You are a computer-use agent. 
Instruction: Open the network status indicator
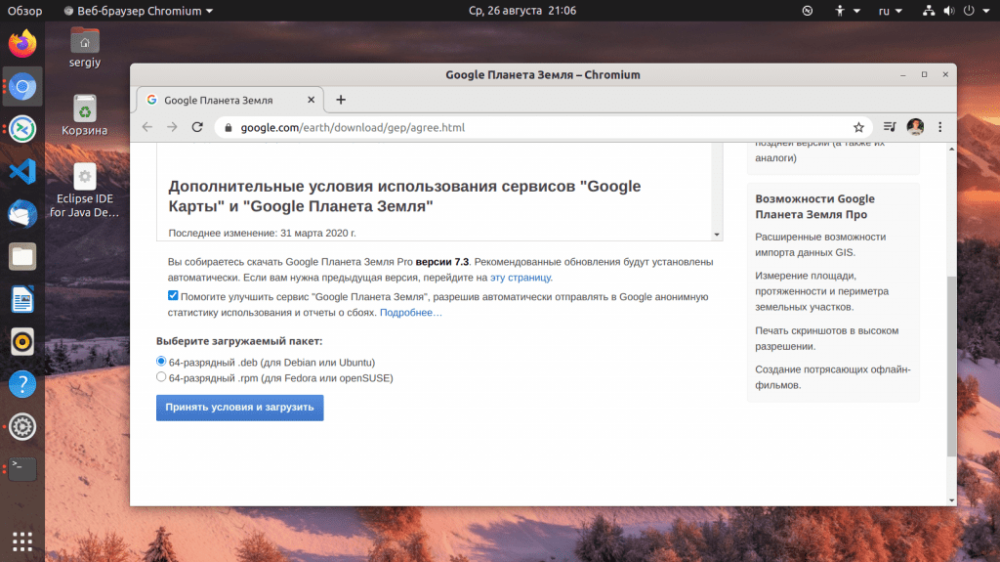click(929, 11)
